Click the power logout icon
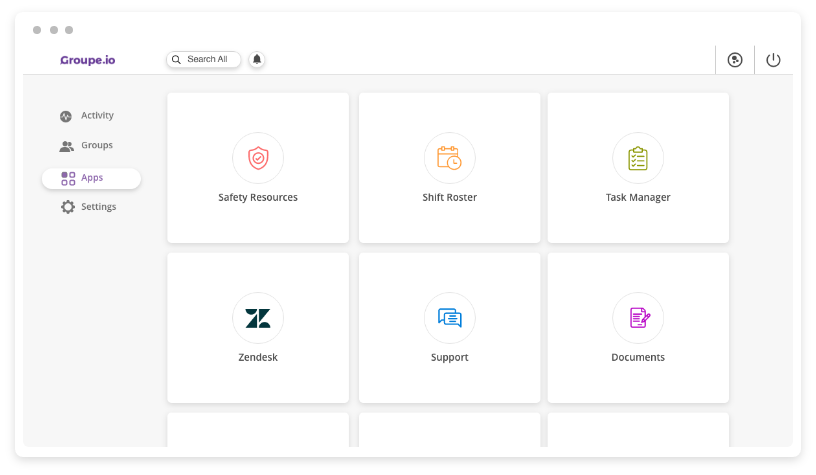816x475 pixels. click(773, 60)
